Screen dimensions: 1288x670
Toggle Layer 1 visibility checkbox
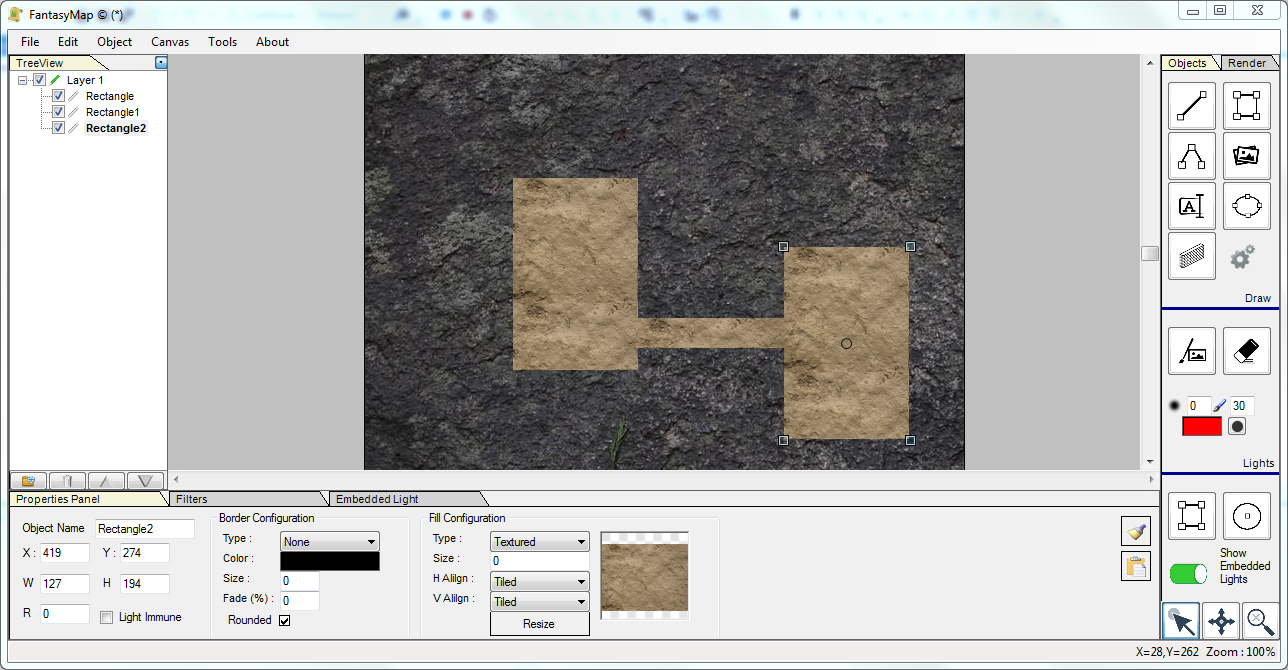click(x=39, y=80)
